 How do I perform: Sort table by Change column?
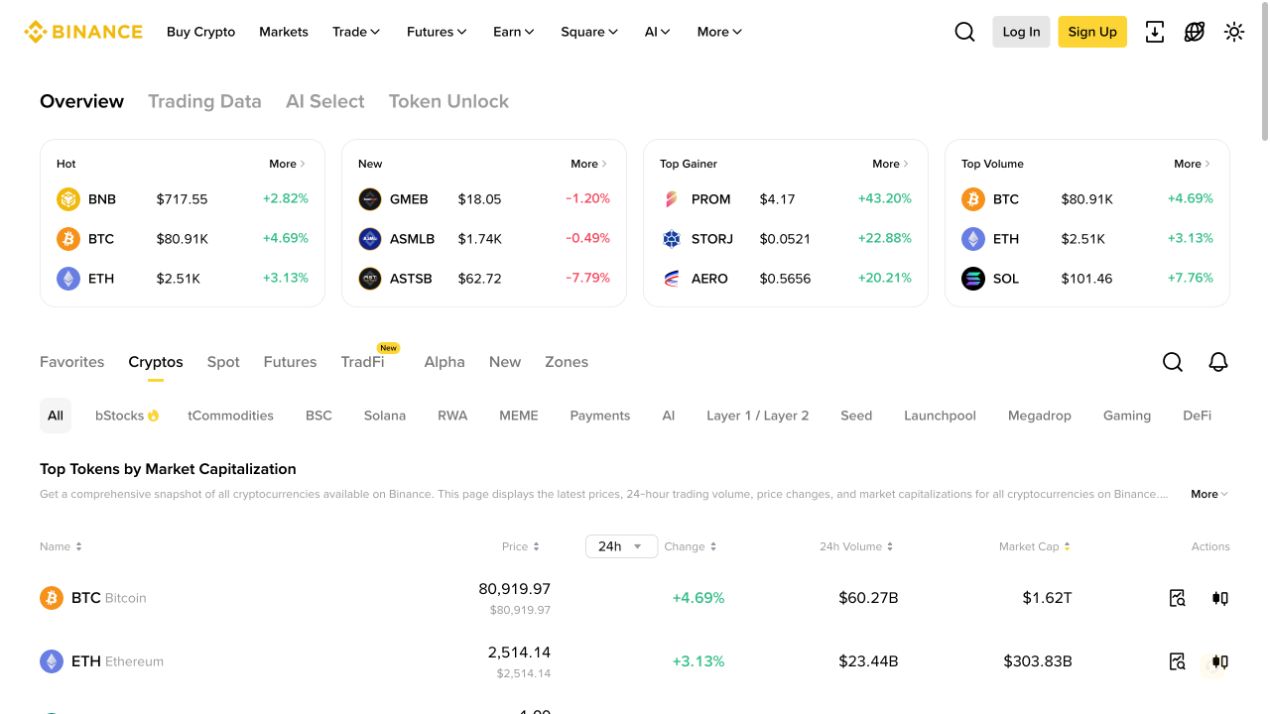pyautogui.click(x=691, y=546)
